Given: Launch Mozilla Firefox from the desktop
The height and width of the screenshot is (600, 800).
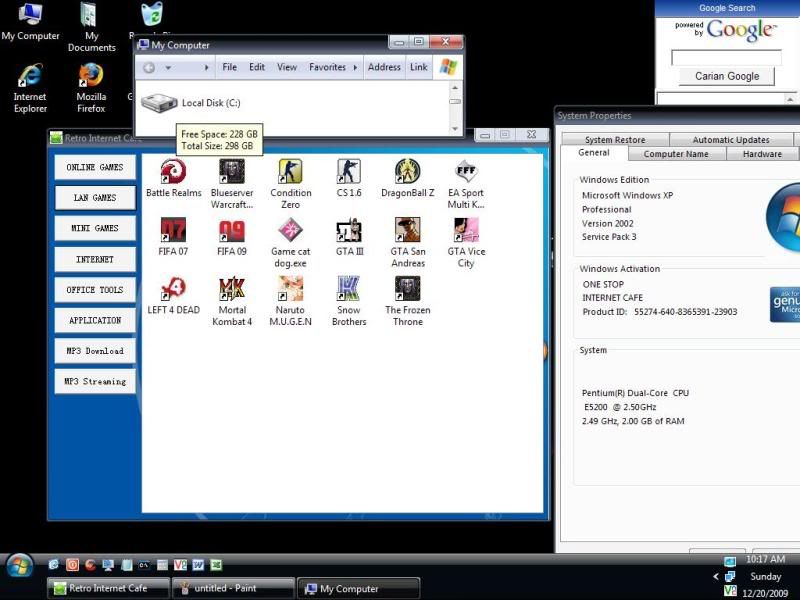Looking at the screenshot, I should point(91,88).
